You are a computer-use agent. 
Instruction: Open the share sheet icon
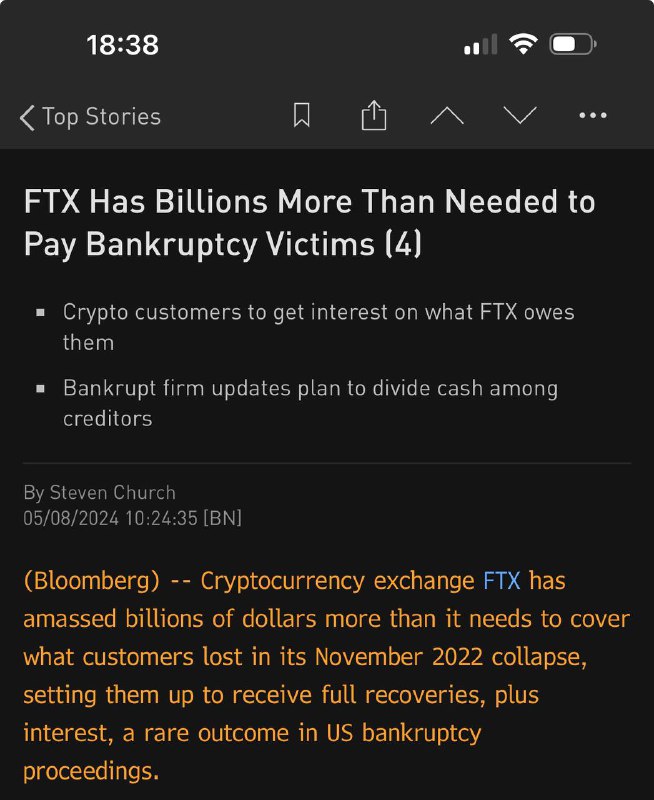point(373,116)
